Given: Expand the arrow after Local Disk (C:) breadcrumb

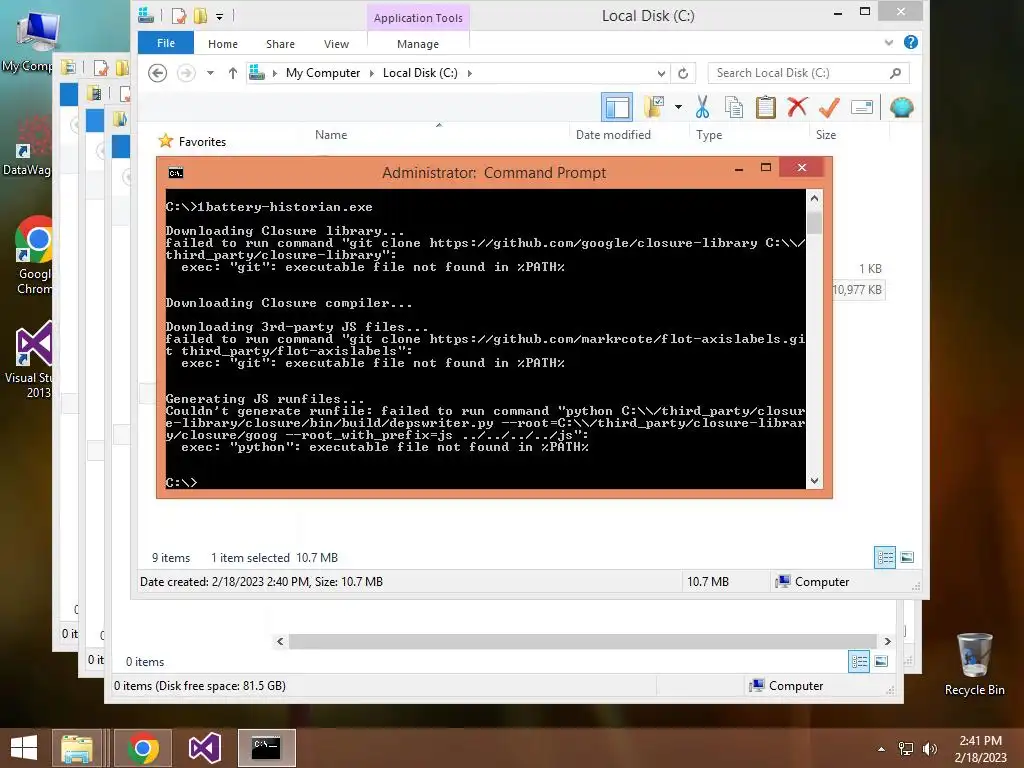Looking at the screenshot, I should 470,73.
